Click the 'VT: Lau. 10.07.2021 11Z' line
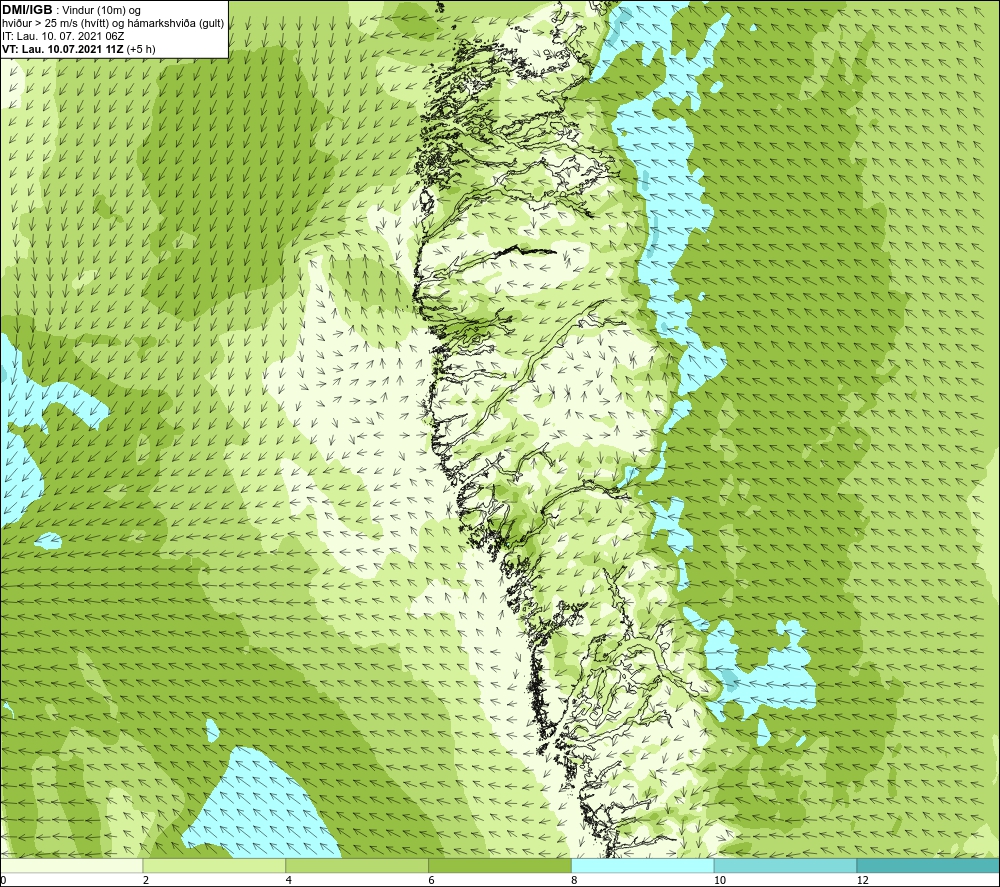Screen dimensions: 1000x887 78,49
